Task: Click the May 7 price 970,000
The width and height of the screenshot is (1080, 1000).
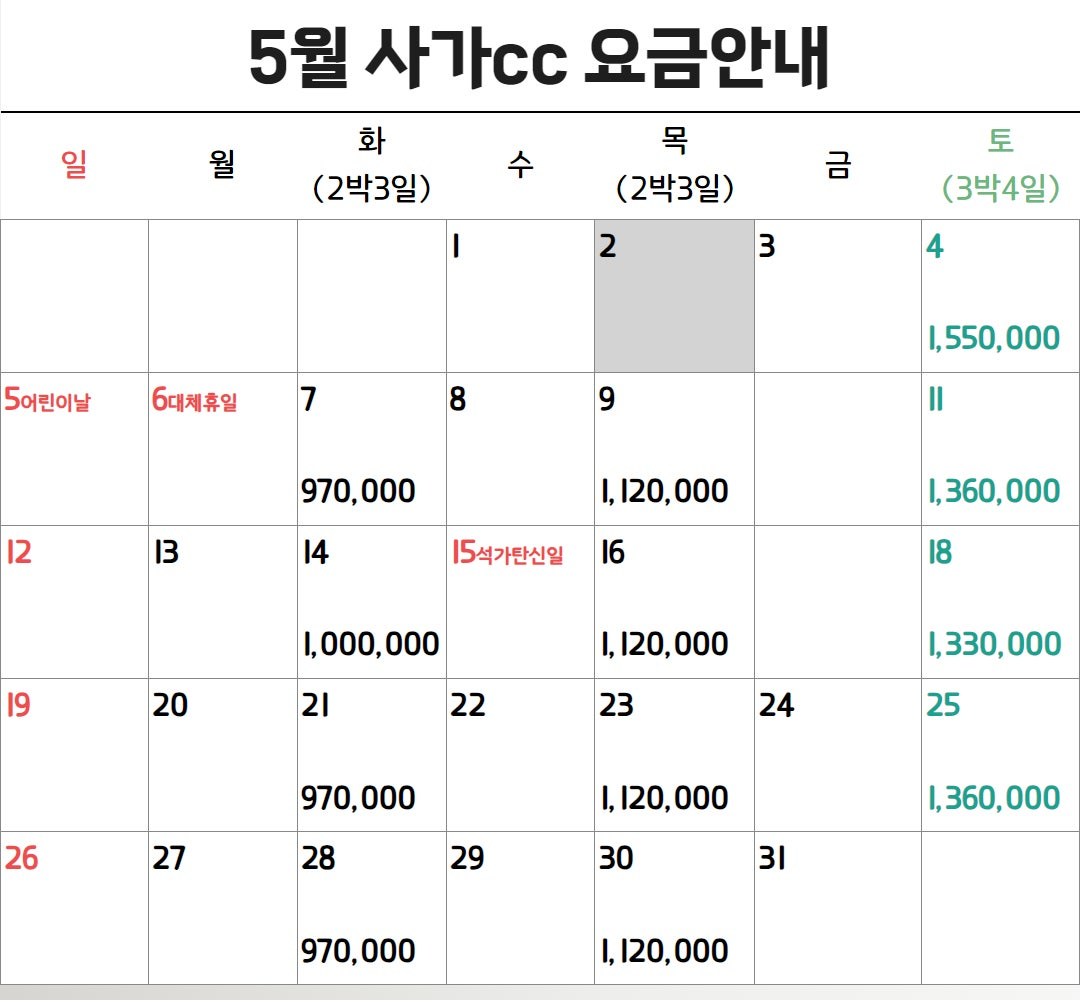Action: coord(358,491)
